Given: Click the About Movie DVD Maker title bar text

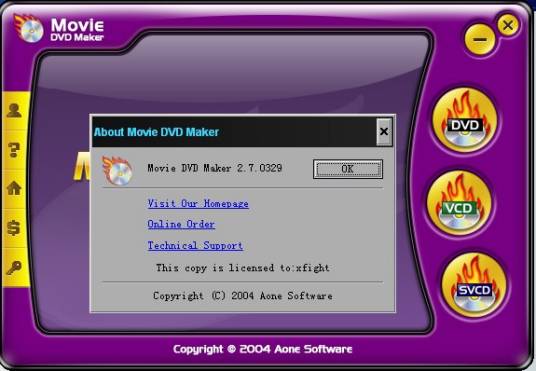Looking at the screenshot, I should (x=156, y=132).
